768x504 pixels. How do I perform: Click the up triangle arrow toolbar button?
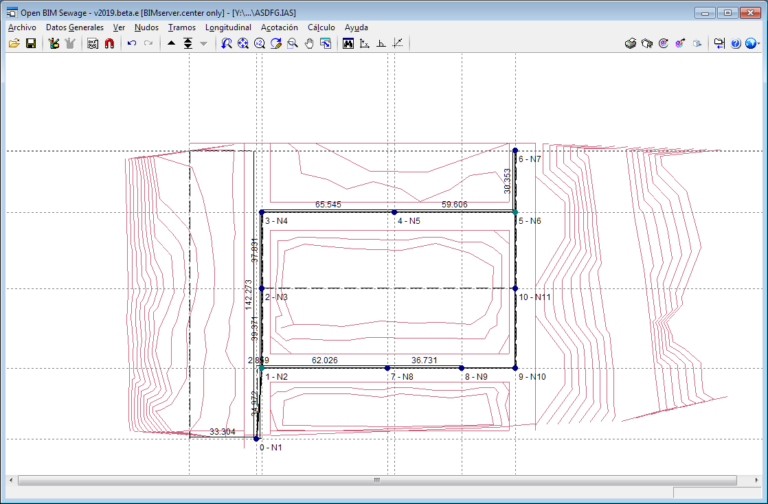(171, 44)
